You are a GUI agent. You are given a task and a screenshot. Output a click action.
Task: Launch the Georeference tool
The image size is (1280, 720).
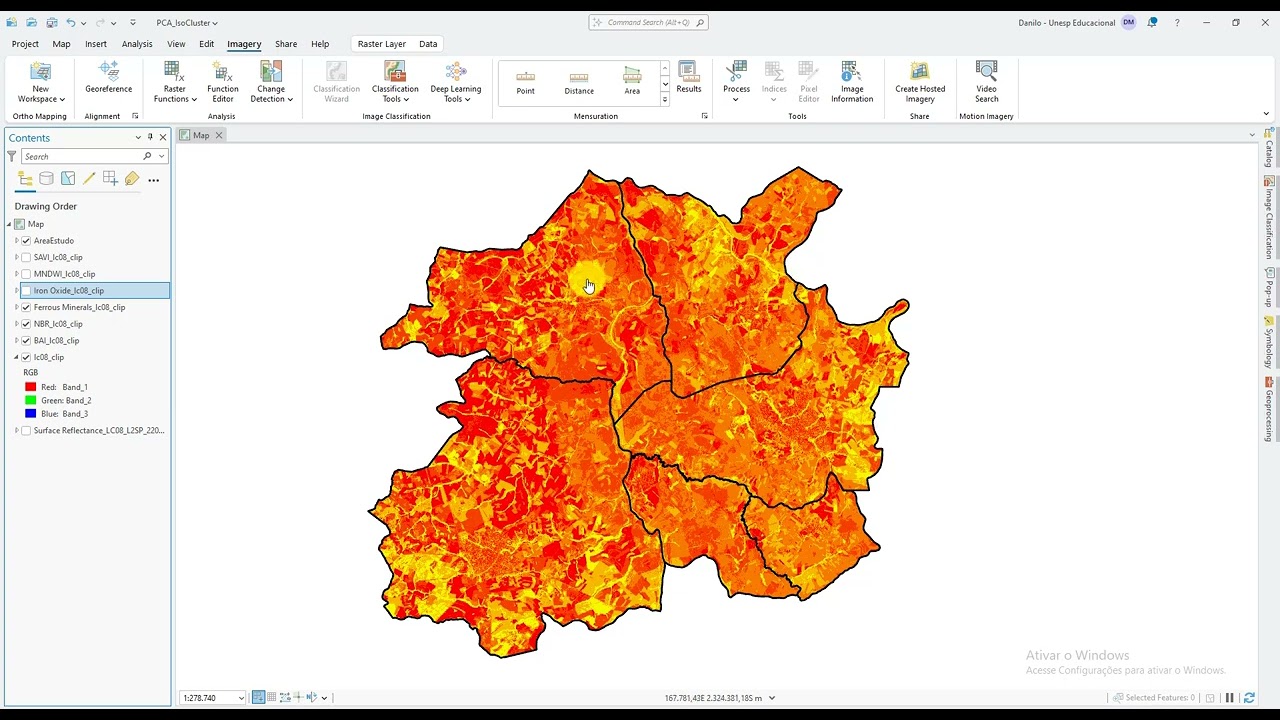pyautogui.click(x=108, y=78)
